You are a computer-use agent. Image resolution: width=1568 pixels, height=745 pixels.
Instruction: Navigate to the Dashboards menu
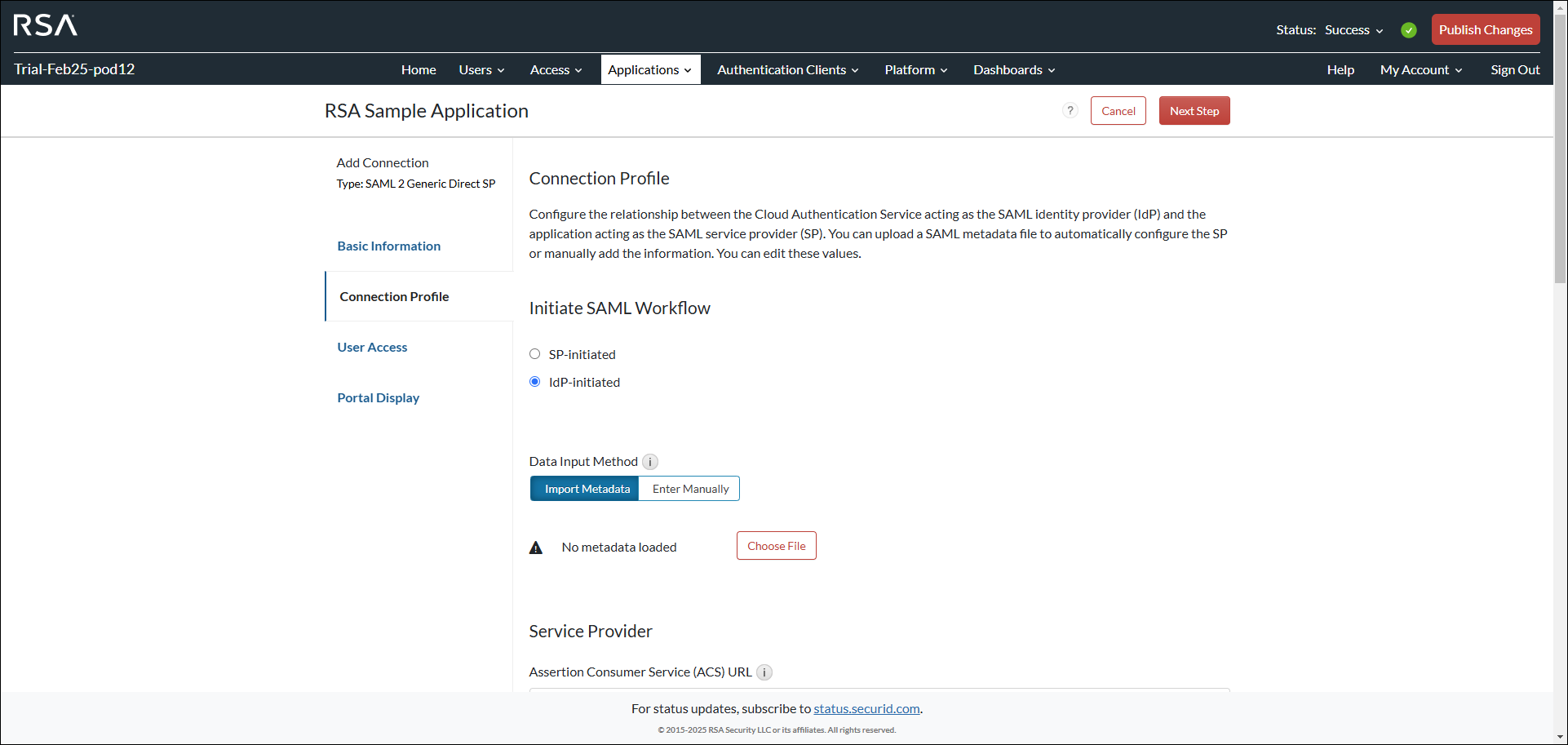[1012, 69]
